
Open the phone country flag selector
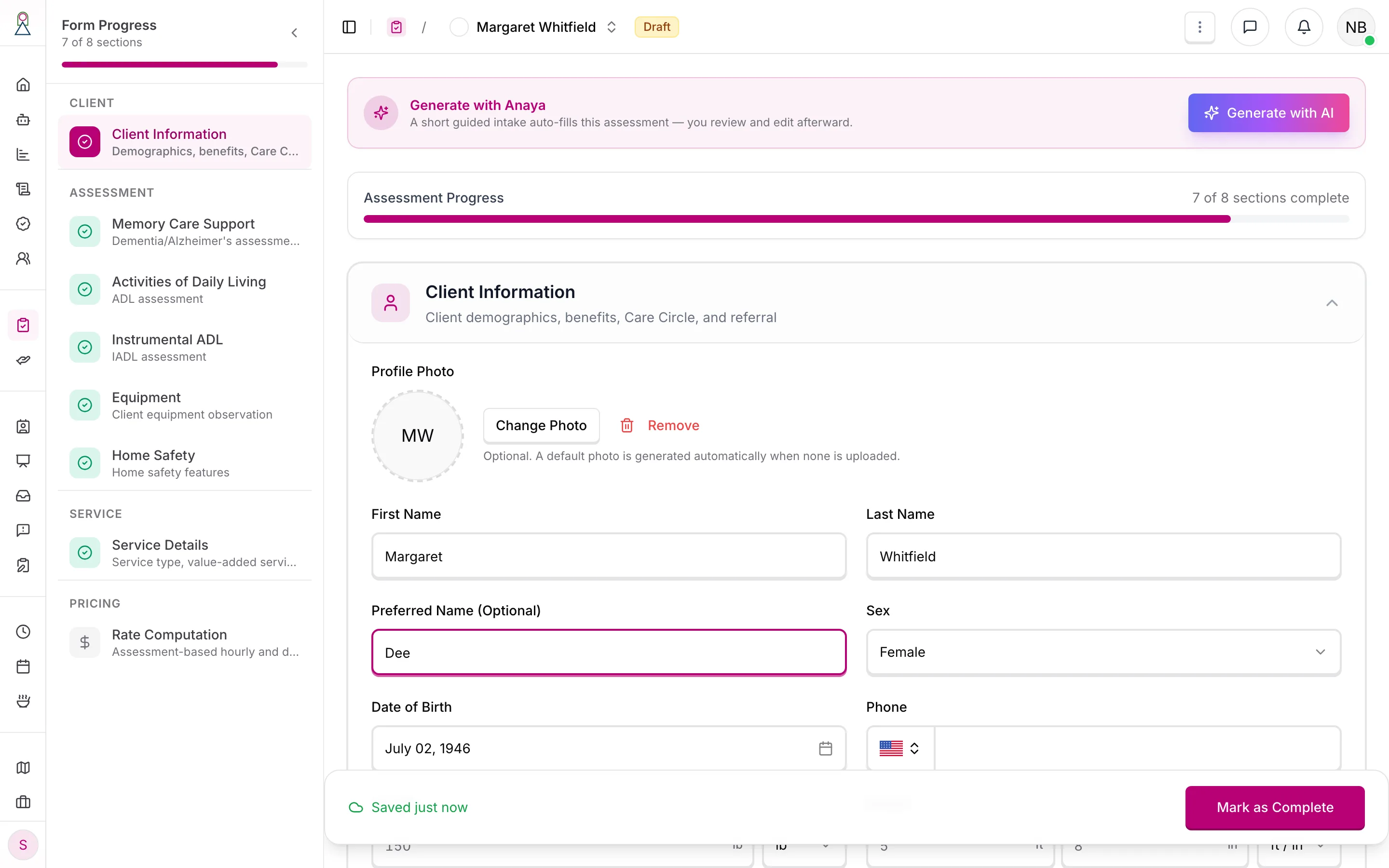(899, 748)
